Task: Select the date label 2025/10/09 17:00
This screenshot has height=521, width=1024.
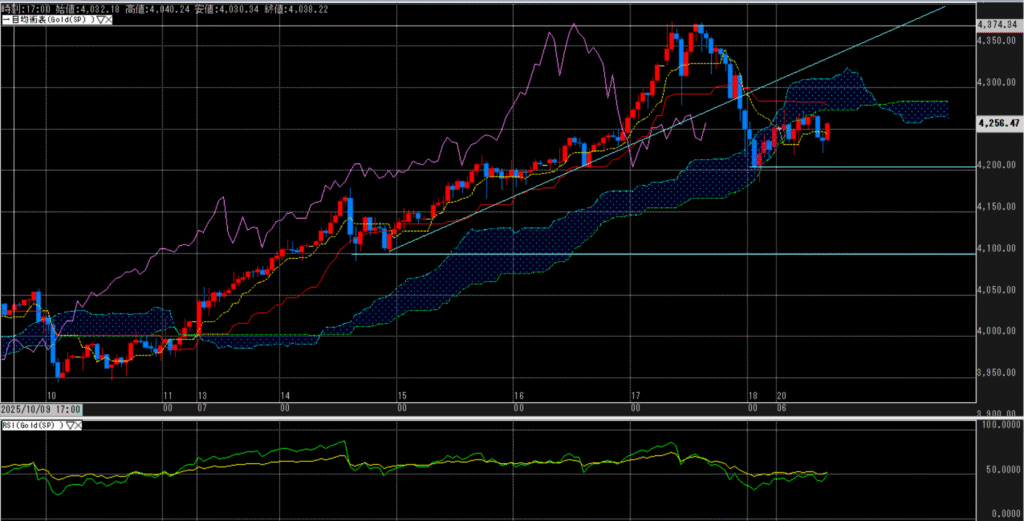Action: click(41, 410)
